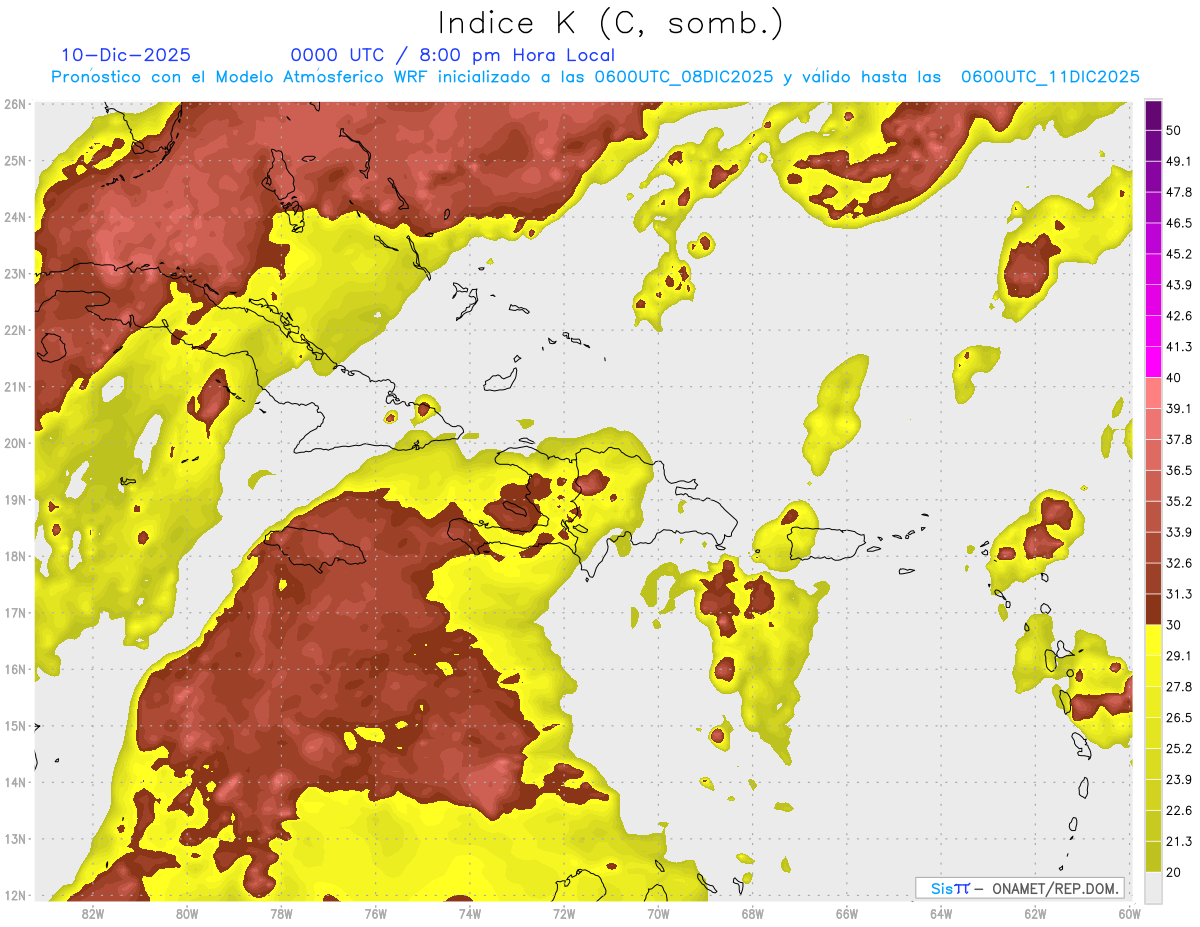Image resolution: width=1200 pixels, height=927 pixels.
Task: Click the "30" color scale value
Action: click(1174, 625)
